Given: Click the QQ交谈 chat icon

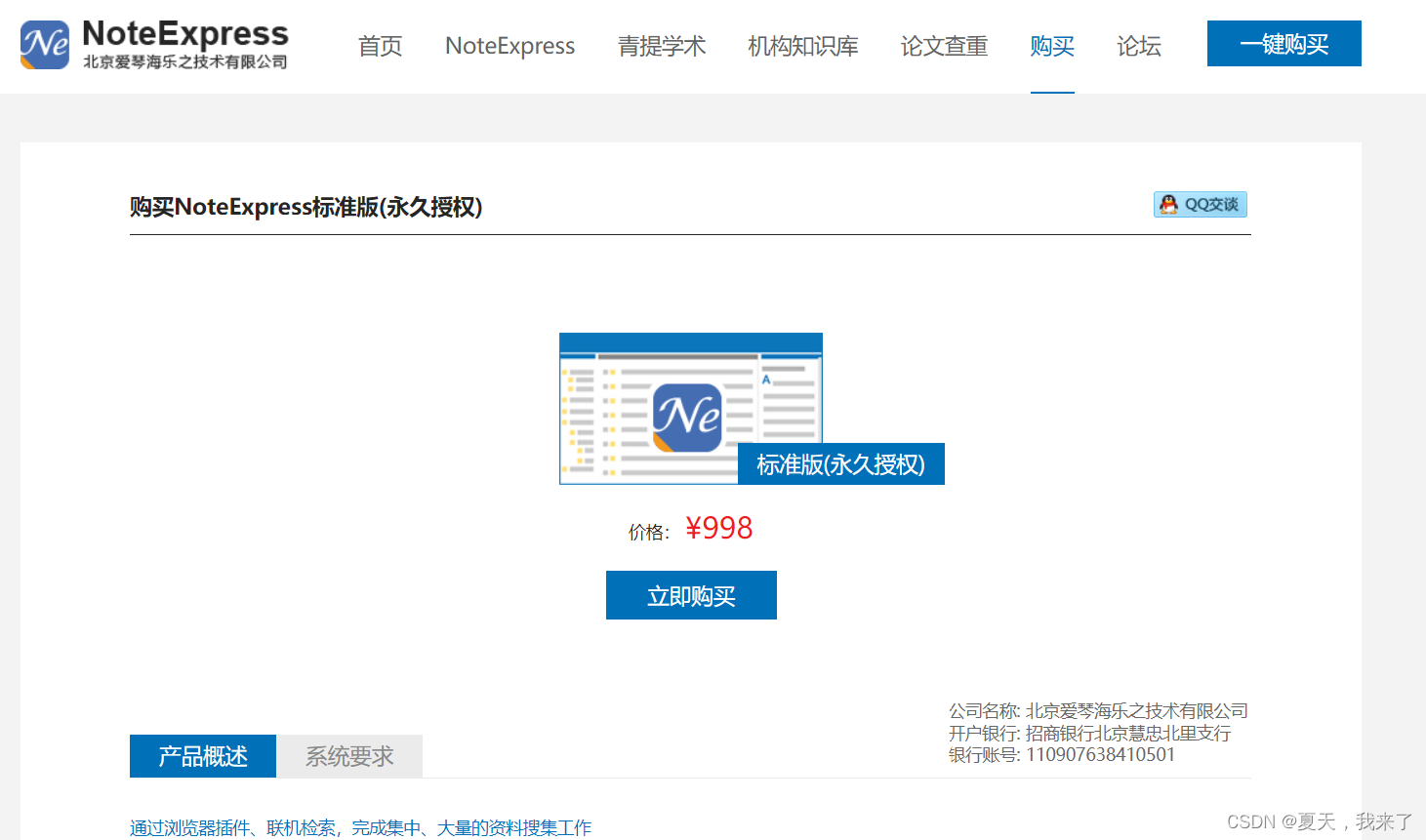Looking at the screenshot, I should pyautogui.click(x=1201, y=205).
